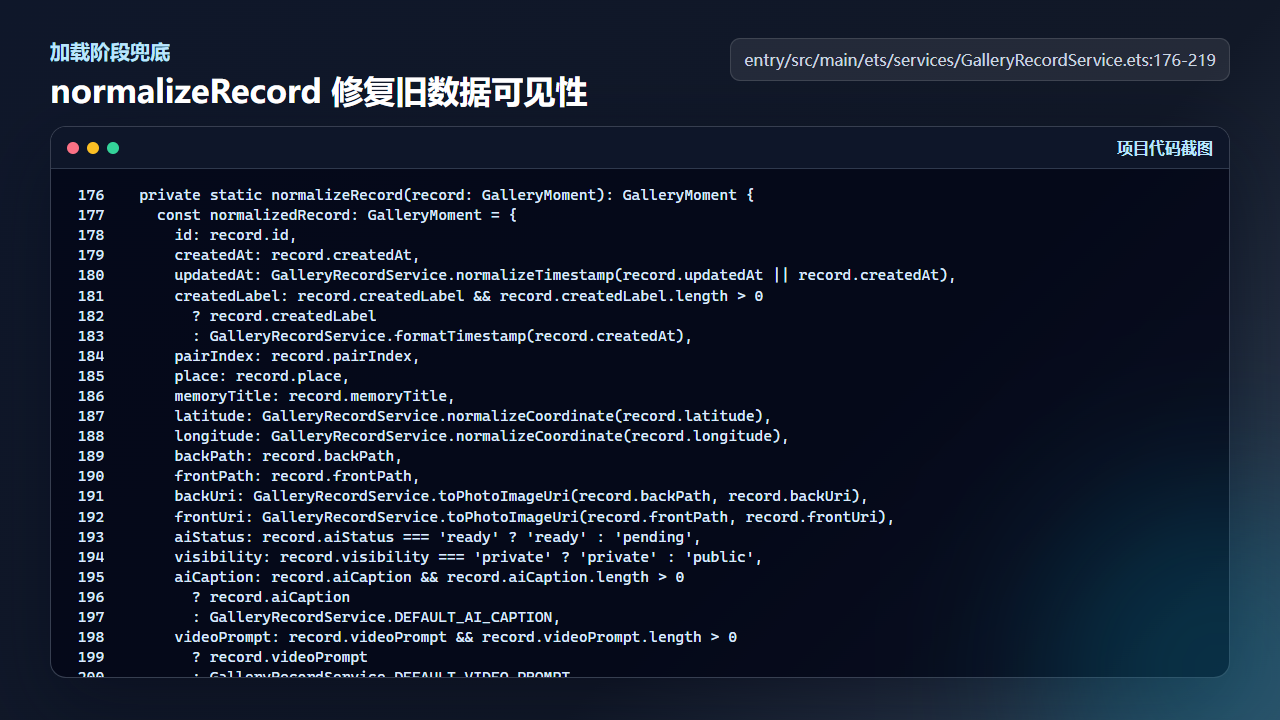
Task: Click the 'latitude' normalizeCoordinate line
Action: (473, 416)
